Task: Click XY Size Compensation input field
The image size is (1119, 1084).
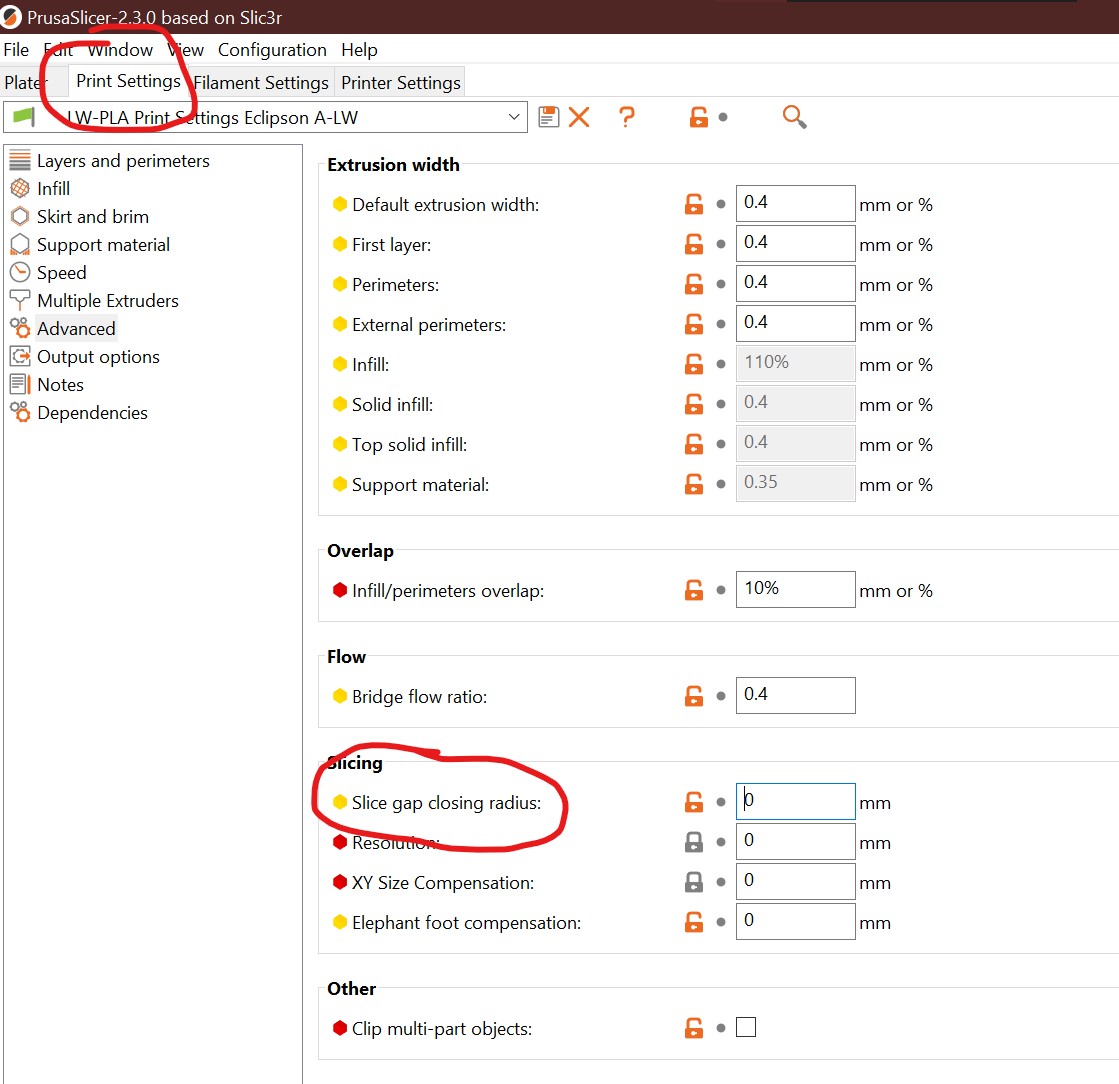Action: [x=795, y=881]
